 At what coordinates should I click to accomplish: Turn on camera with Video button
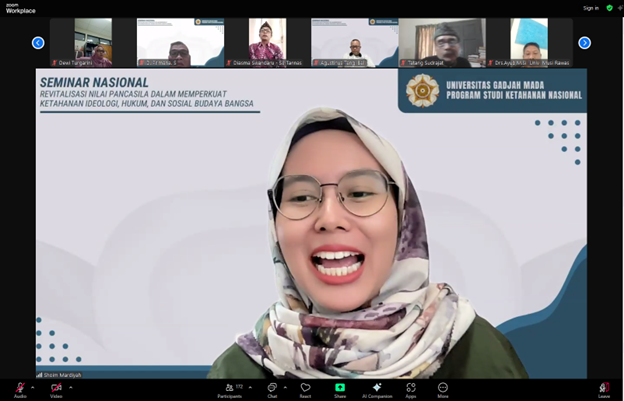[x=56, y=388]
